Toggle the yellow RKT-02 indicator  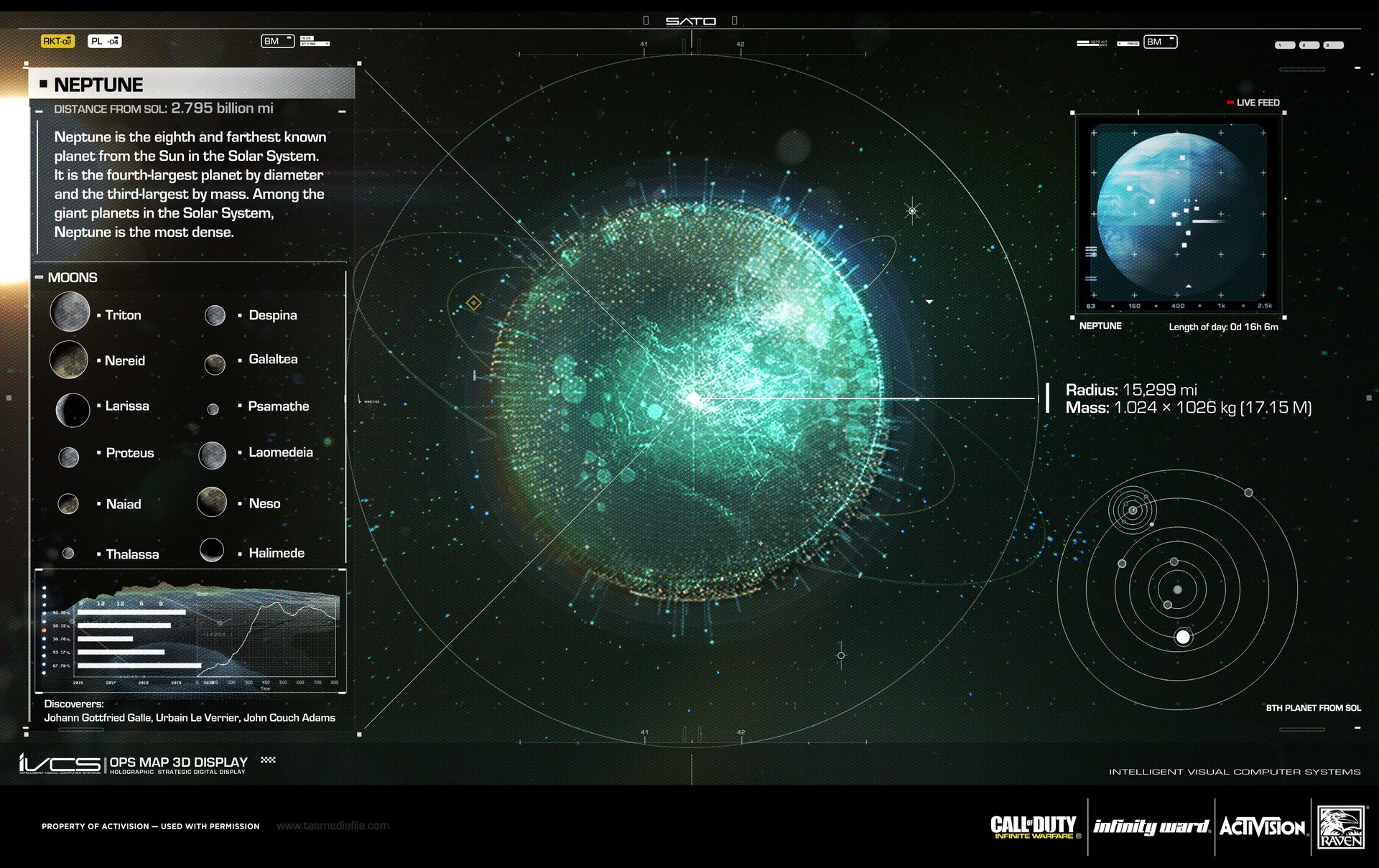tap(59, 41)
